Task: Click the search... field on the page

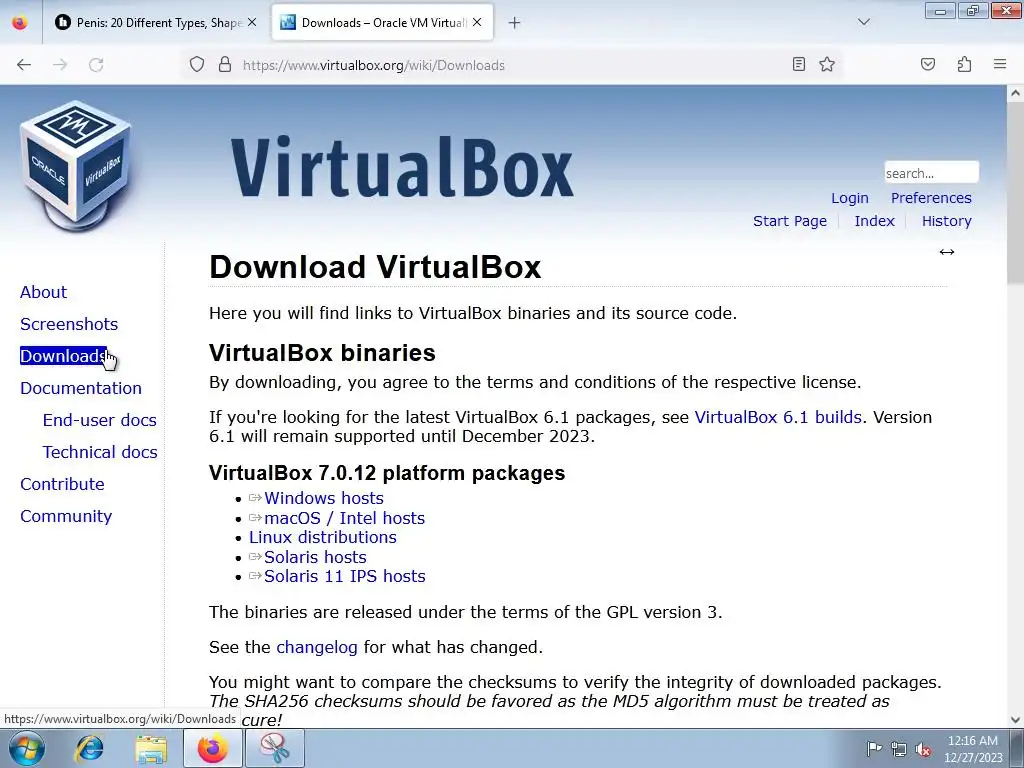Action: 931,172
